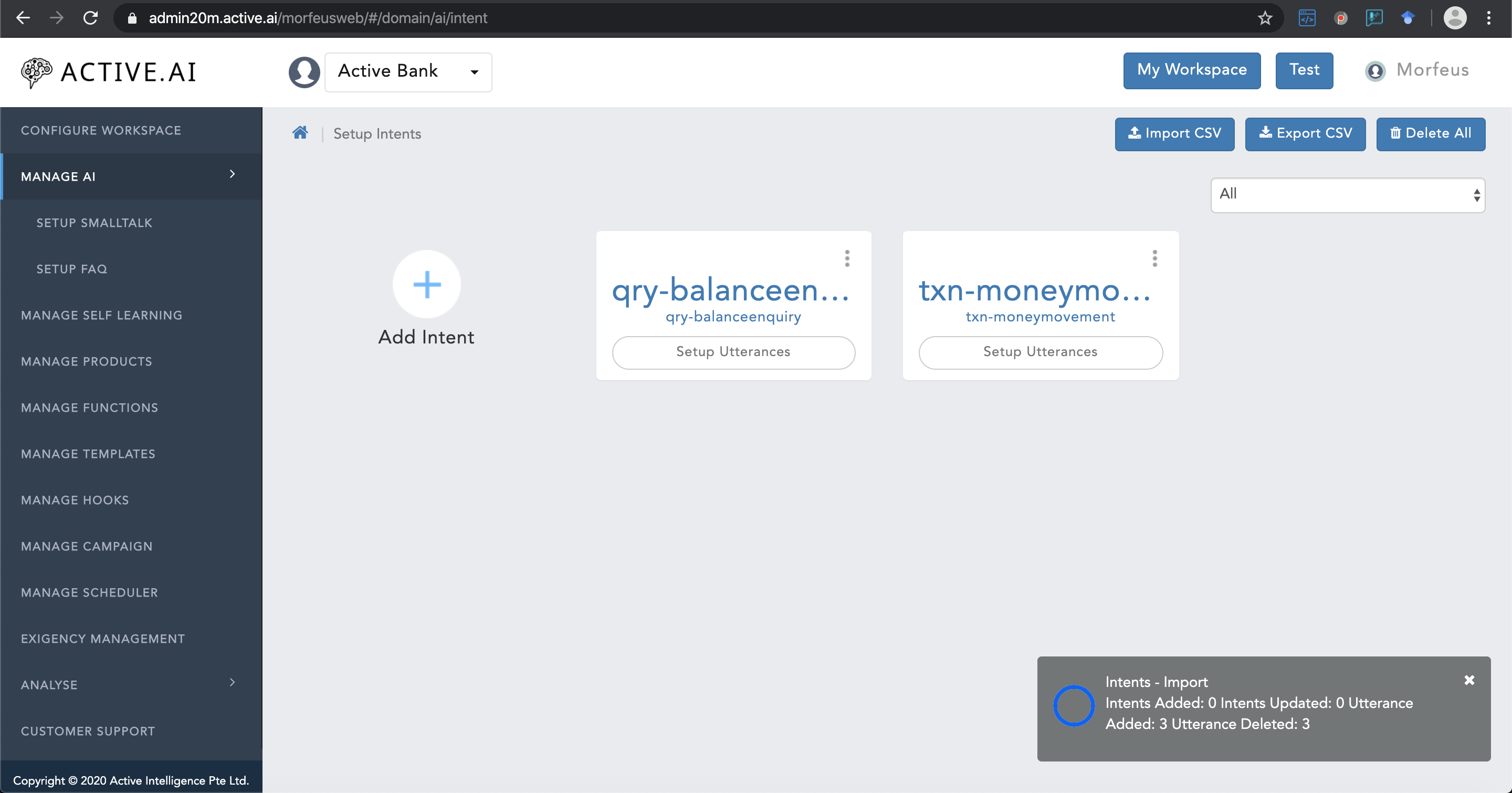
Task: Expand the Manage AI chevron
Action: (x=233, y=174)
